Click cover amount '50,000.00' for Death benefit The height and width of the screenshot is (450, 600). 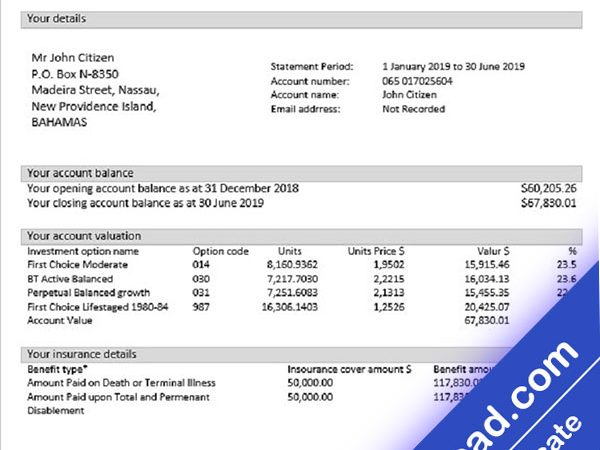pos(310,383)
